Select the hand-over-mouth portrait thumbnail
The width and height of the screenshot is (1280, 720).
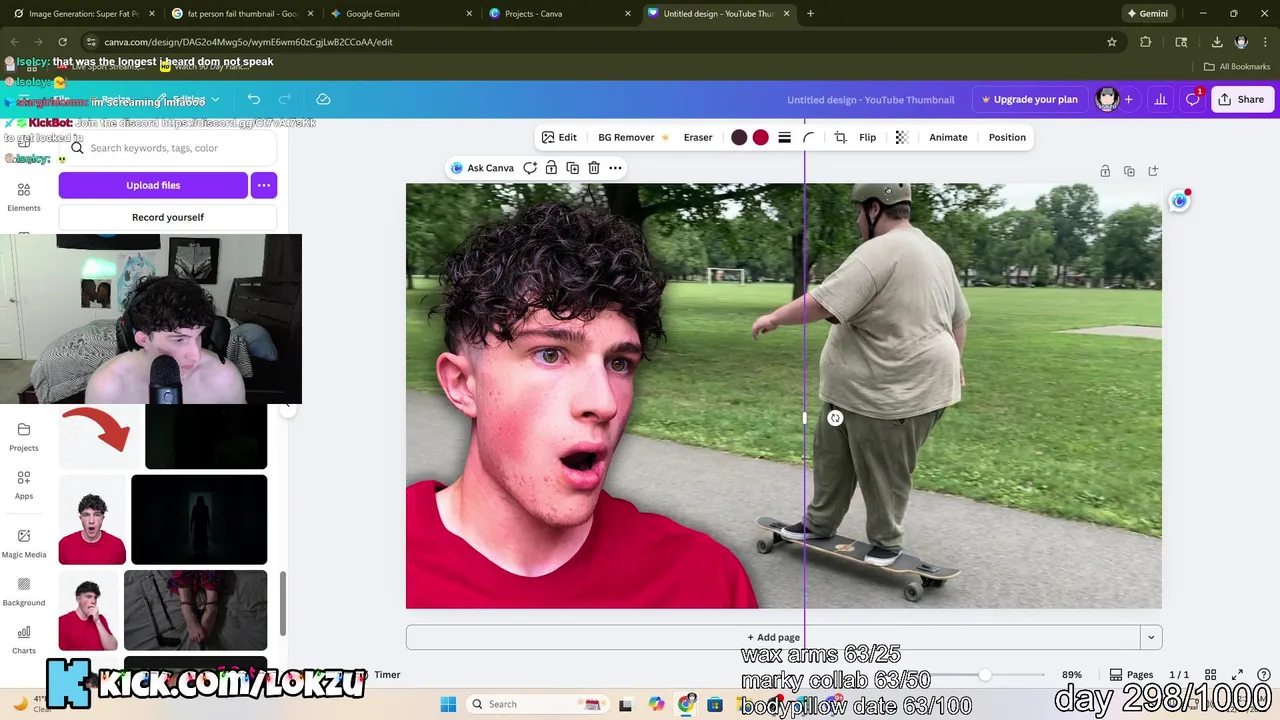pos(88,610)
